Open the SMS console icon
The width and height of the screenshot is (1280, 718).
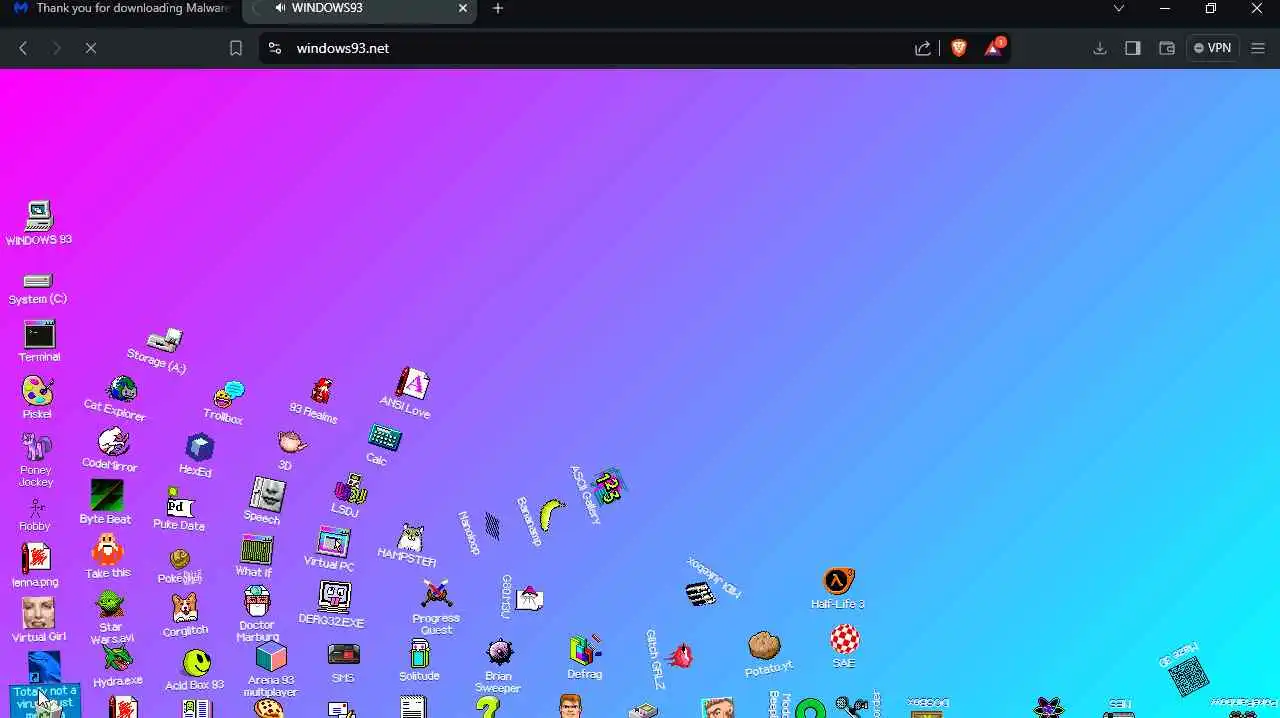coord(344,654)
